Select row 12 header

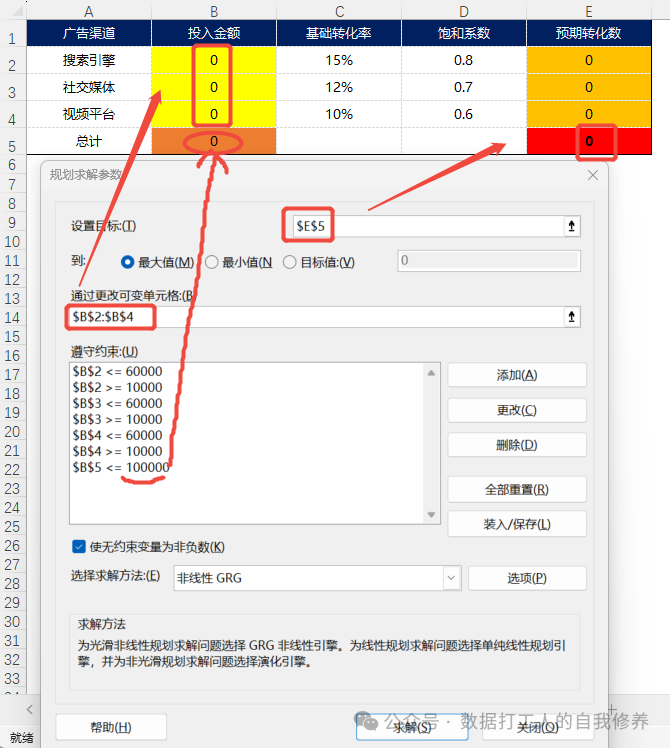tap(12, 280)
